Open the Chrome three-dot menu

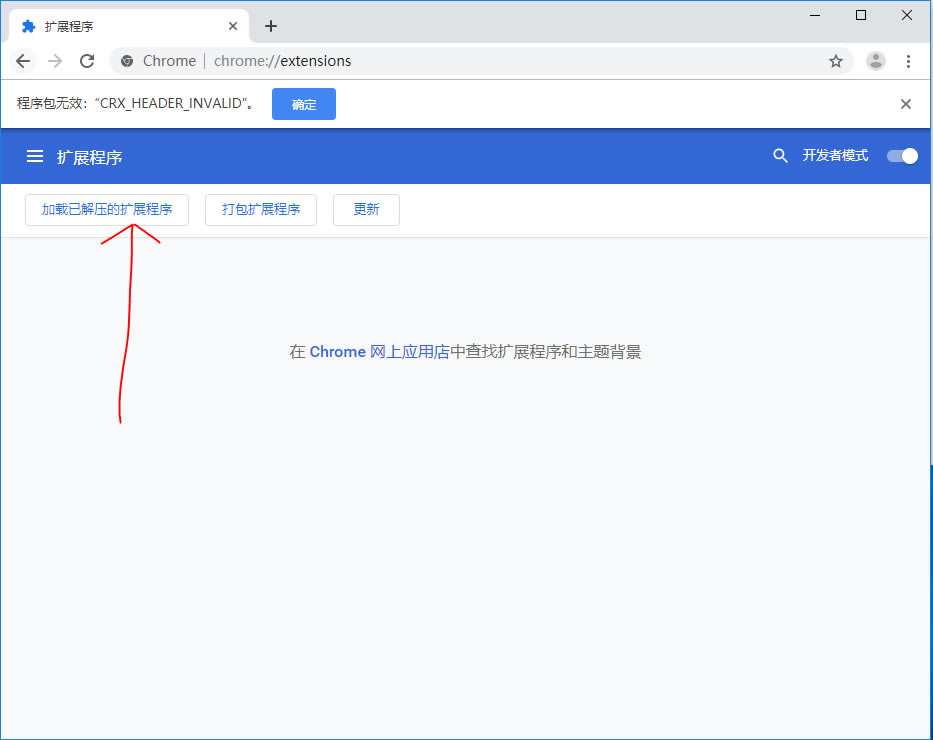[x=909, y=61]
